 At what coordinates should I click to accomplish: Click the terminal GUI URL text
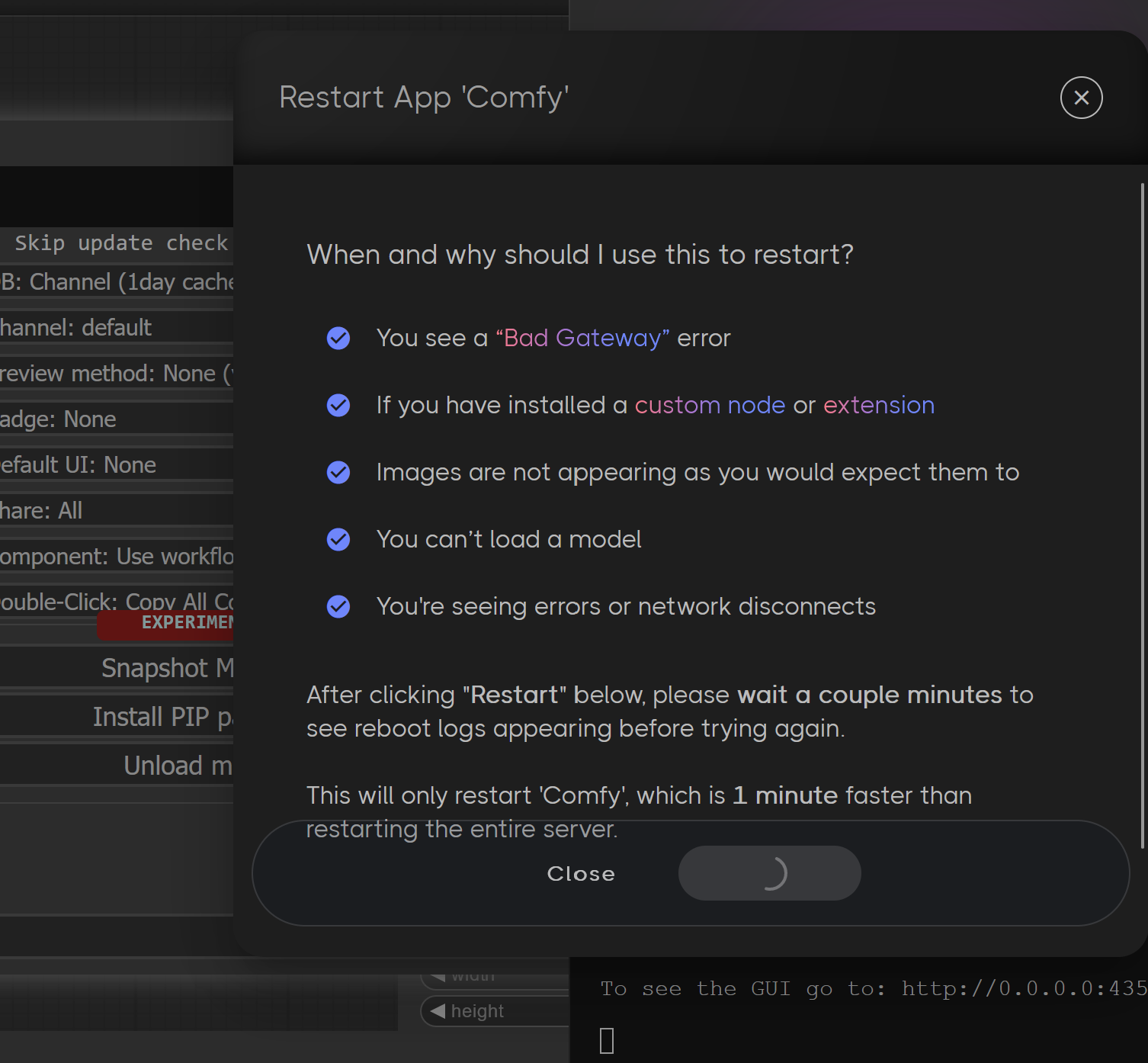coord(1025,989)
